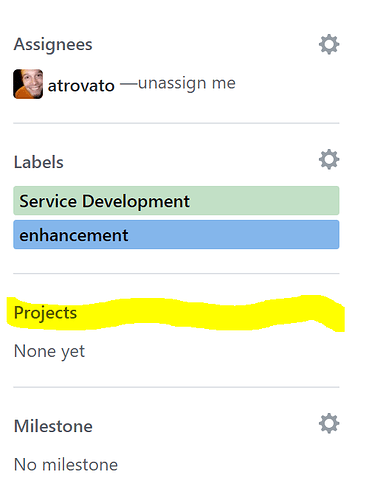Click the 'None yet' projects text
Viewport: 382px width, 500px height.
click(49, 351)
